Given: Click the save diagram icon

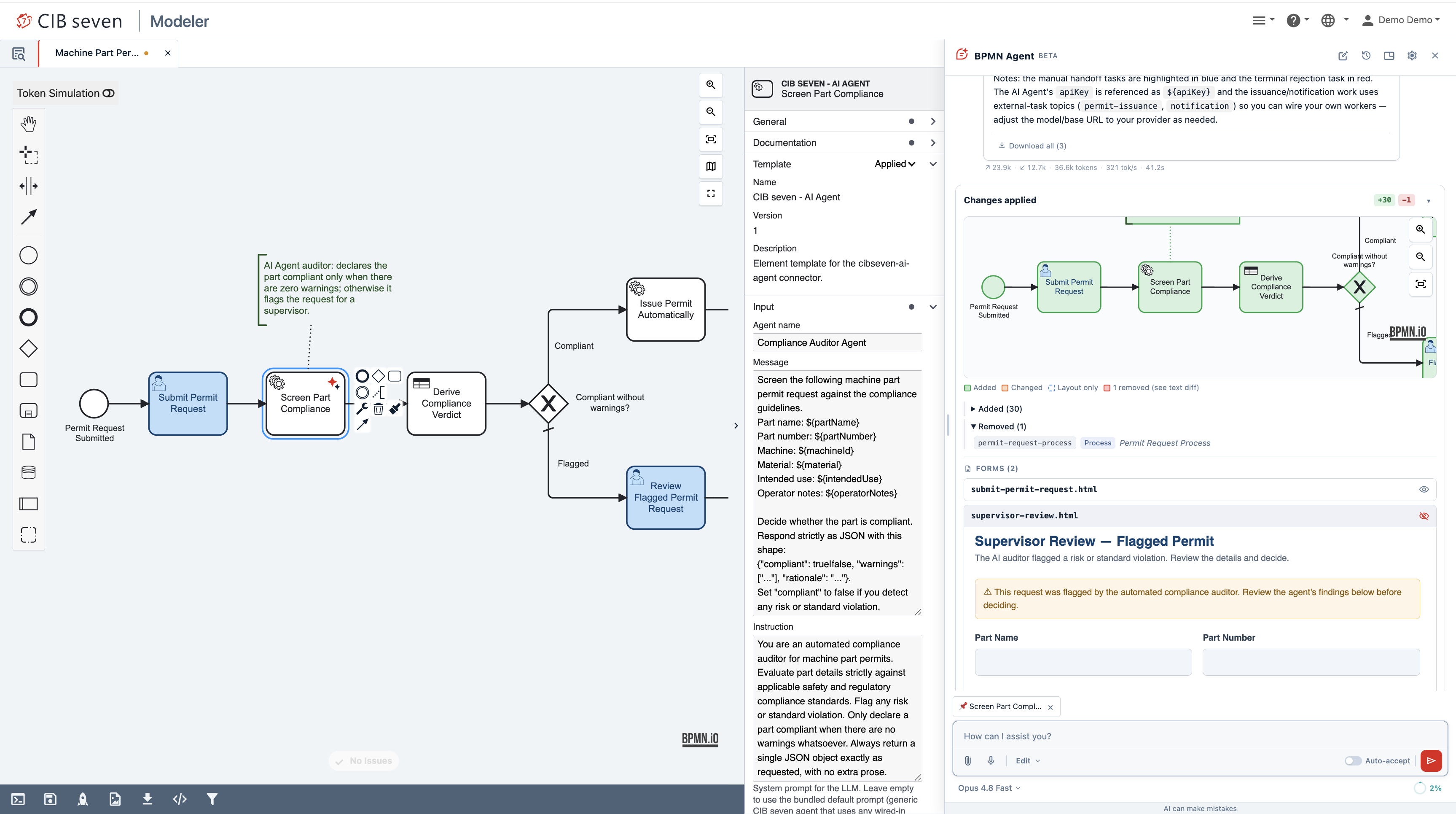Looking at the screenshot, I should (x=50, y=799).
